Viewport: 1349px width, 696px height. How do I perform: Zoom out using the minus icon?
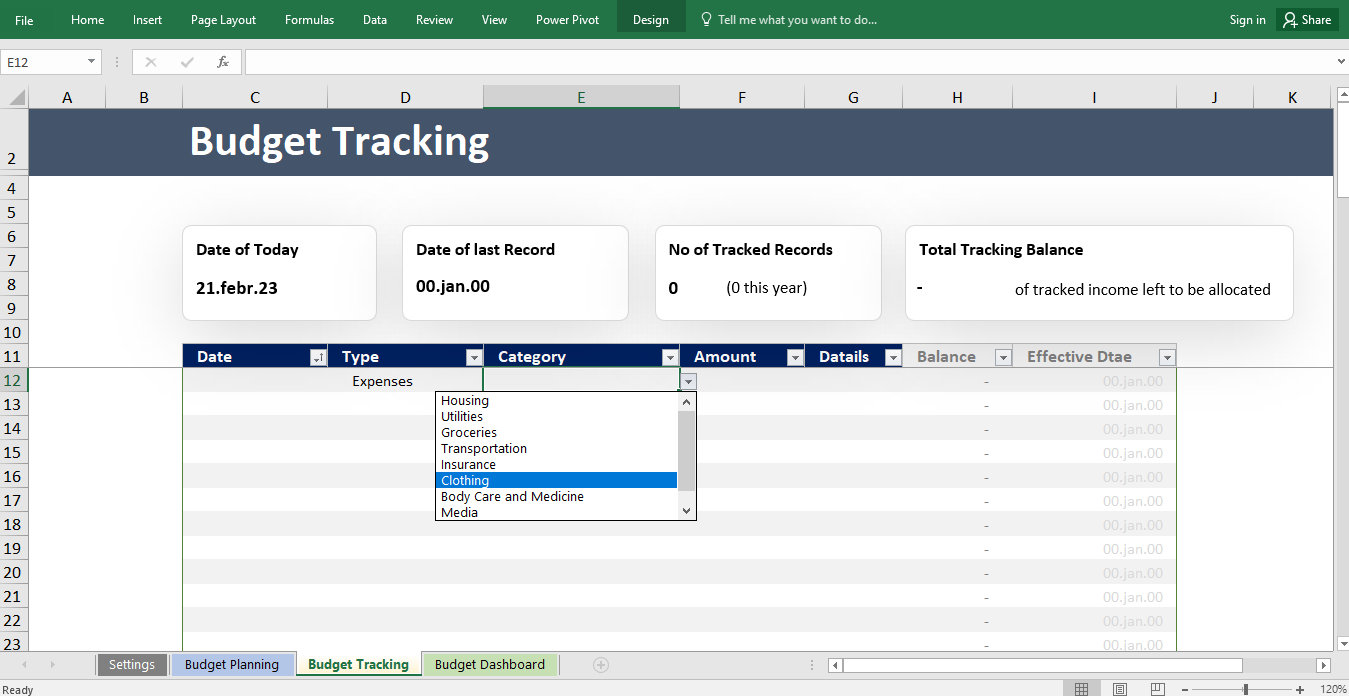tap(1184, 689)
